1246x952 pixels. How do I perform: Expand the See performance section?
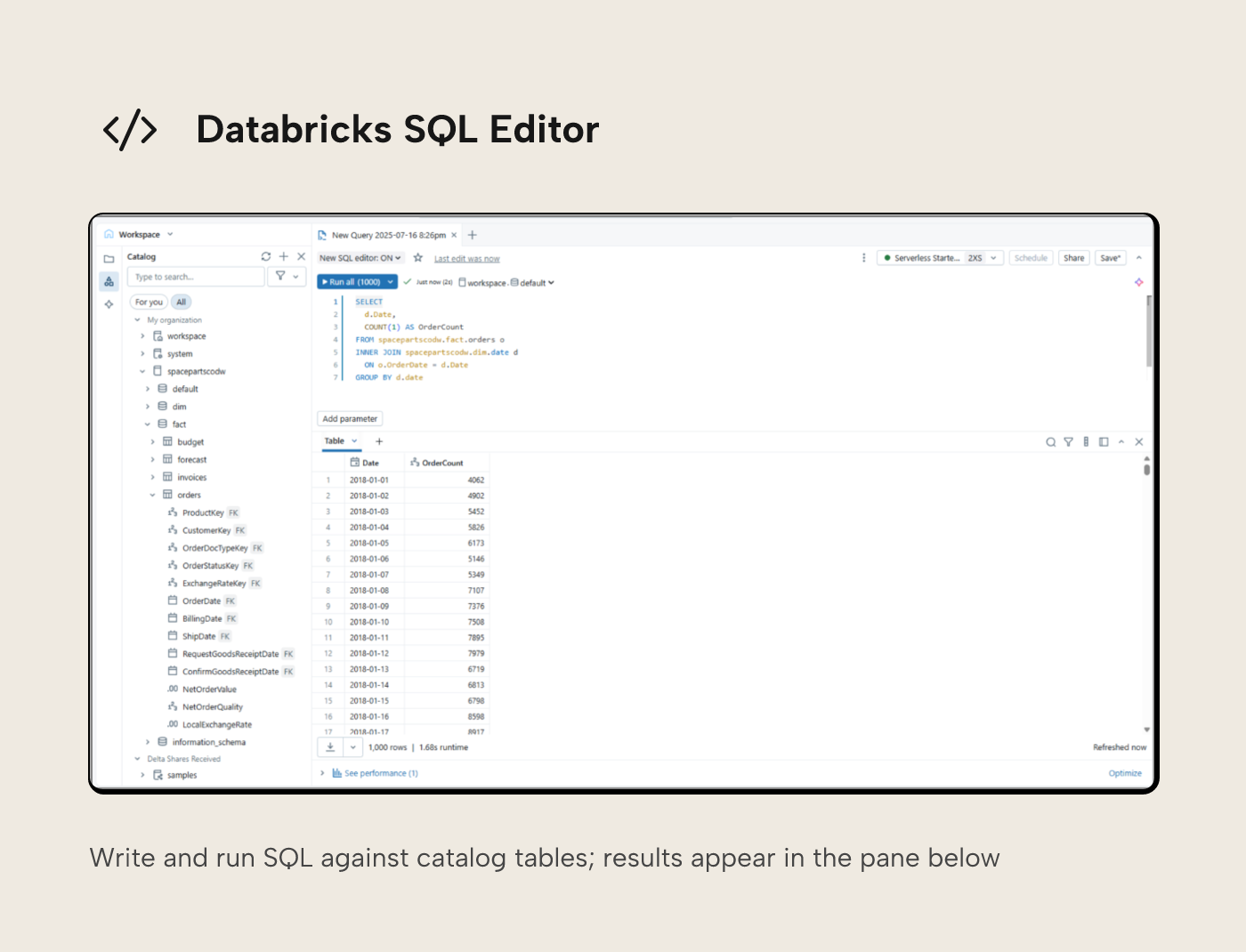point(322,773)
